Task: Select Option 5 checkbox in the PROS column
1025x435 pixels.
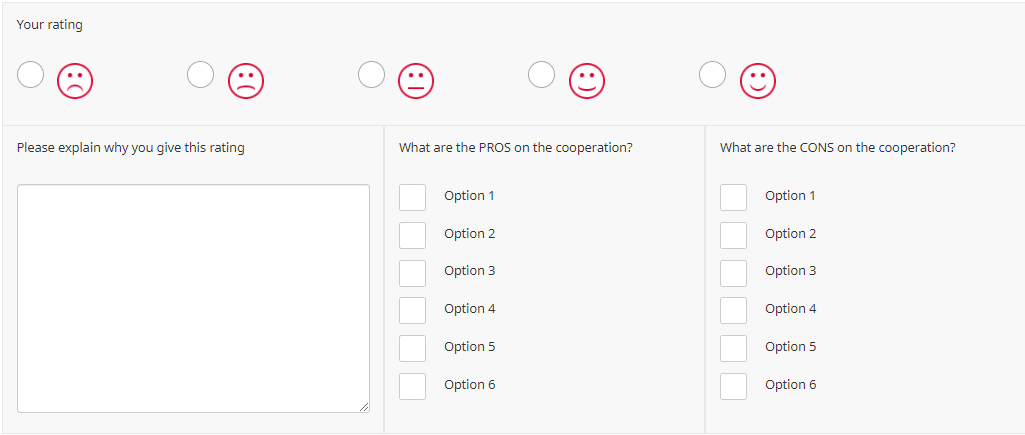Action: coord(412,348)
